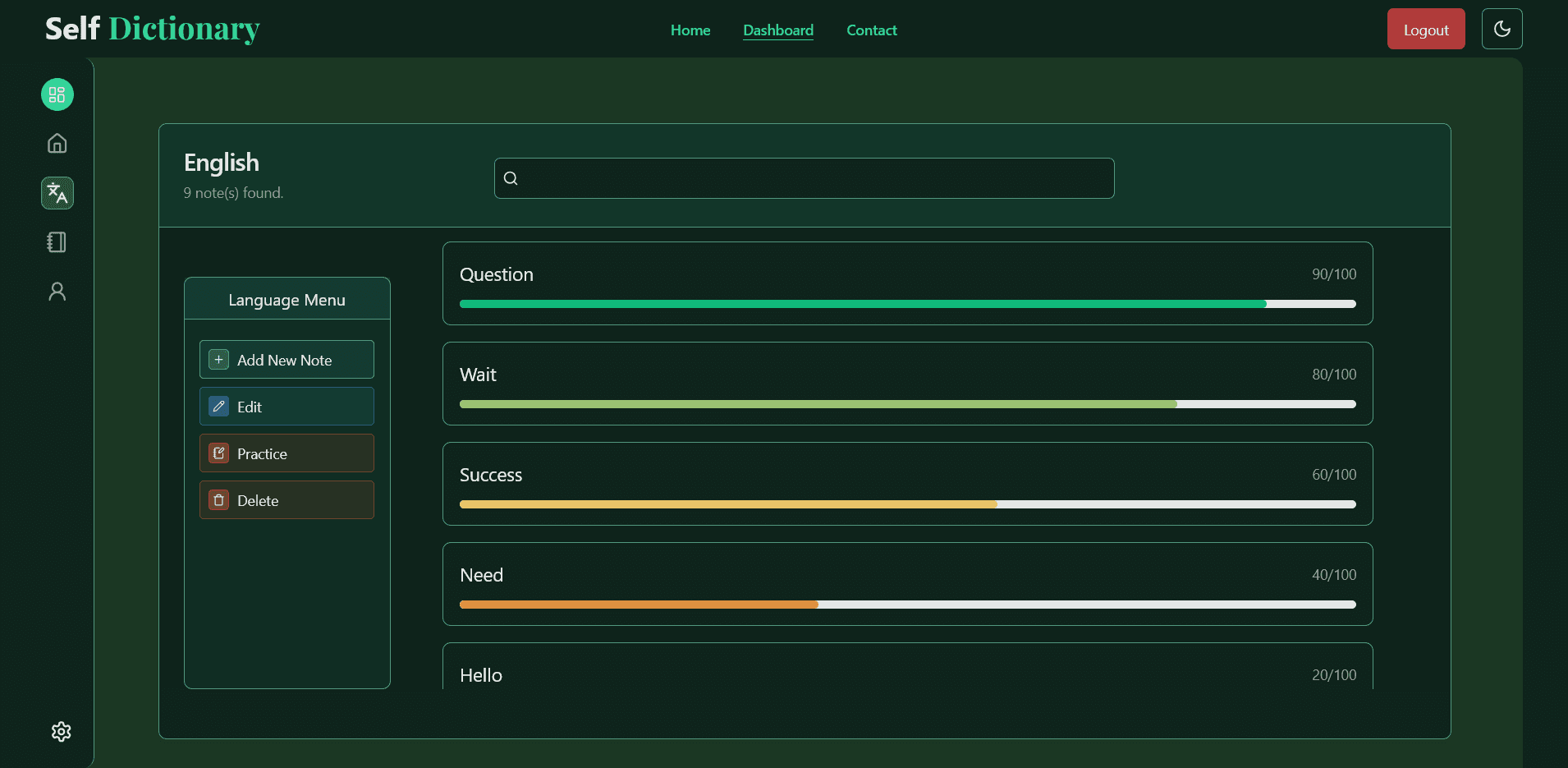Navigate to Home in top menu

tap(690, 30)
